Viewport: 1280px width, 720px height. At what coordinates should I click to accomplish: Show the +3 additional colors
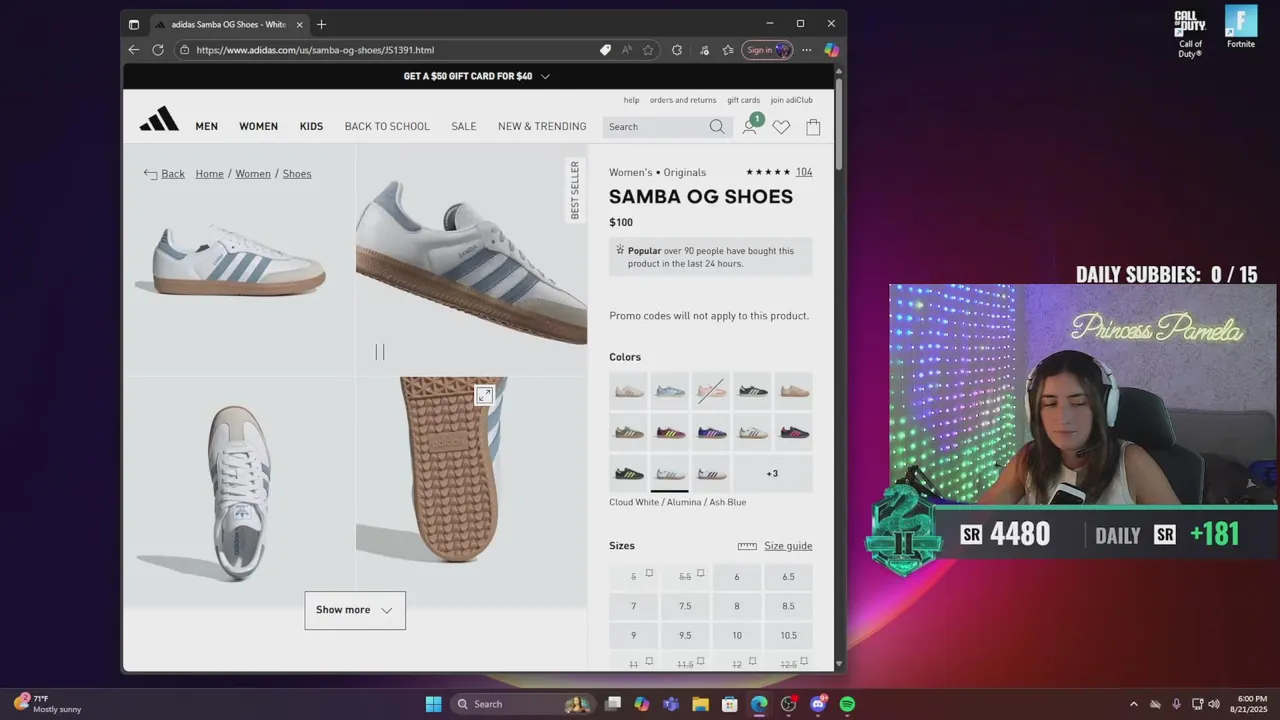coord(772,473)
